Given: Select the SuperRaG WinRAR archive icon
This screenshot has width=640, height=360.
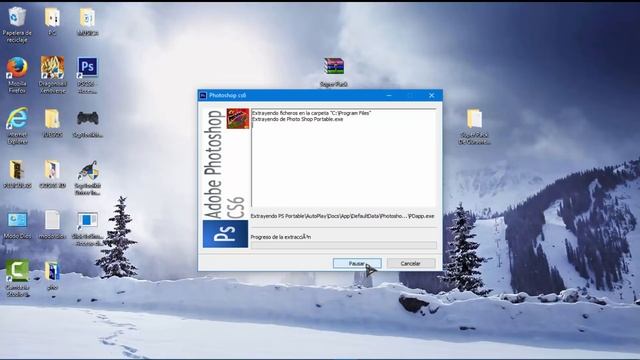Looking at the screenshot, I should [334, 72].
